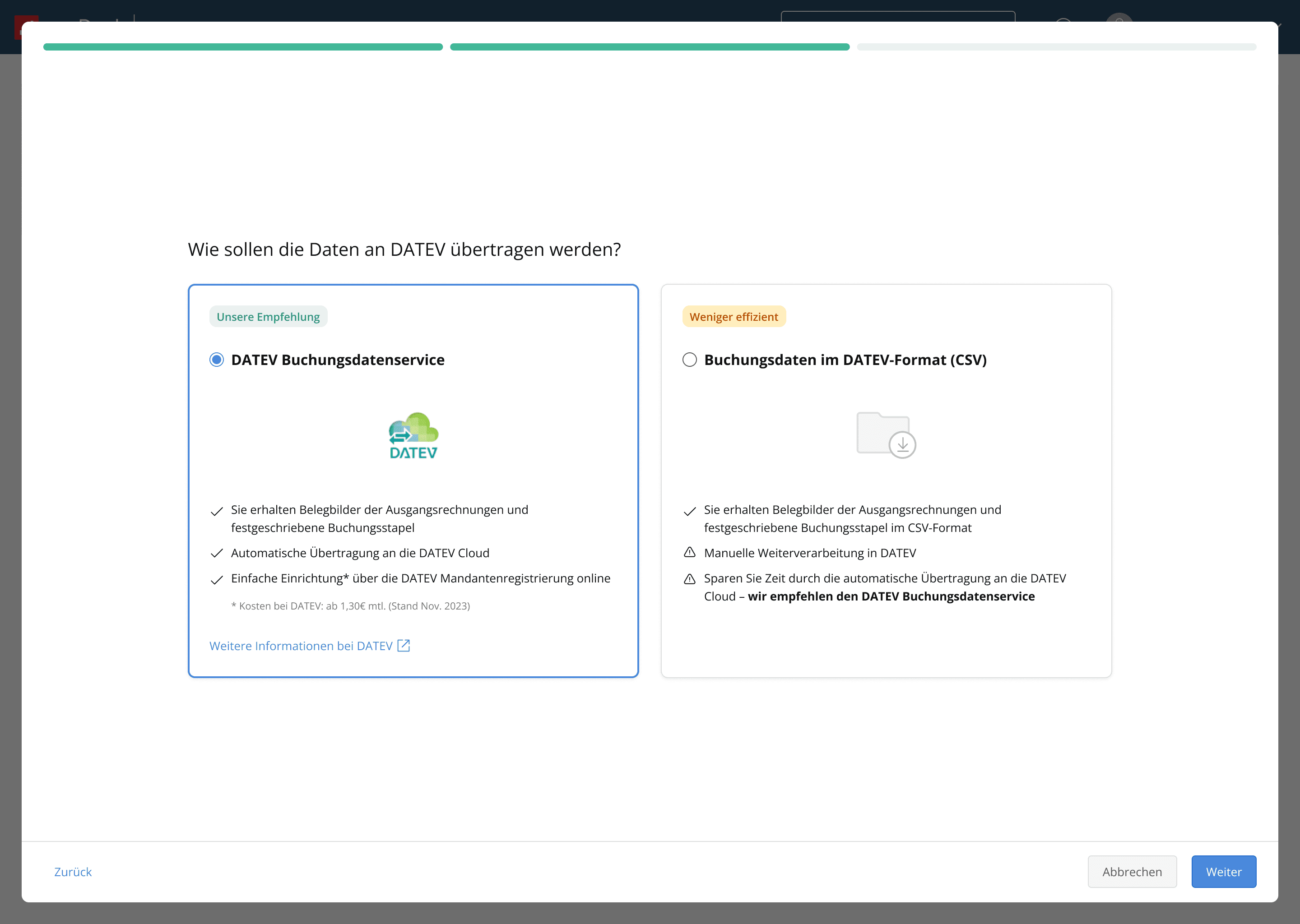Open Weitere Informationen bei DATEV link
Screen dimensions: 1300x924
click(x=301, y=646)
